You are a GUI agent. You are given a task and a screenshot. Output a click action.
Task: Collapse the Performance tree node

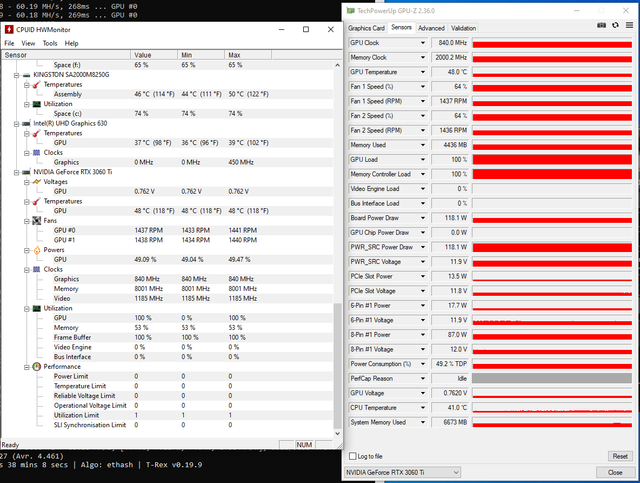(27, 367)
